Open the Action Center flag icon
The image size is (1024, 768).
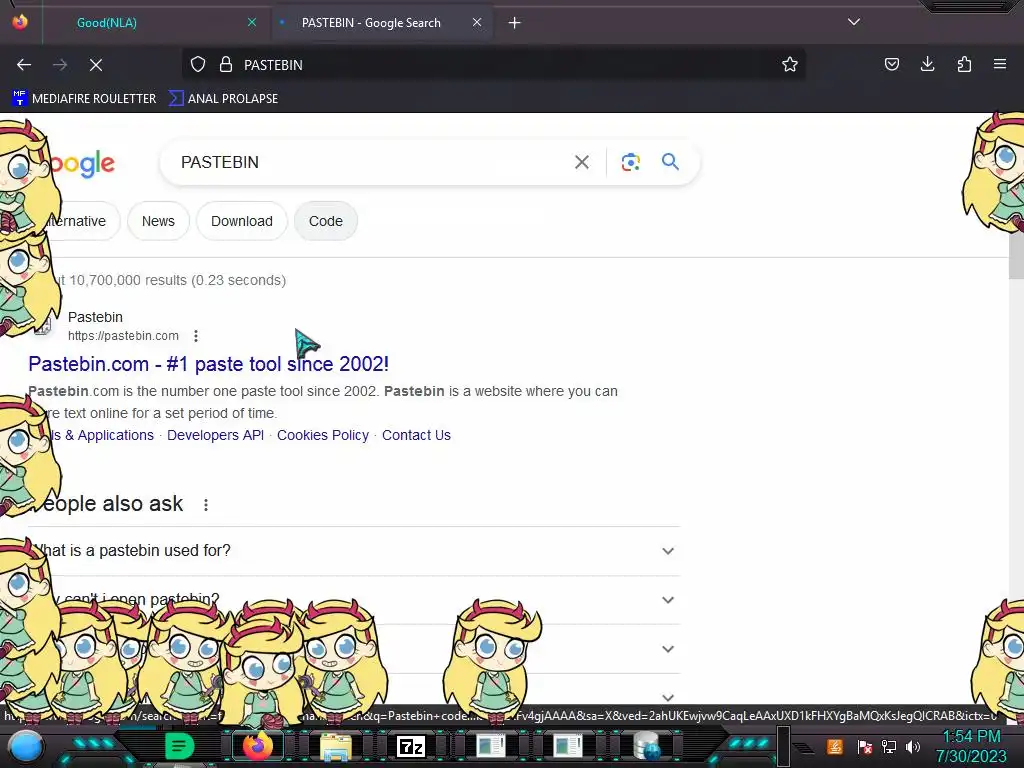(865, 746)
